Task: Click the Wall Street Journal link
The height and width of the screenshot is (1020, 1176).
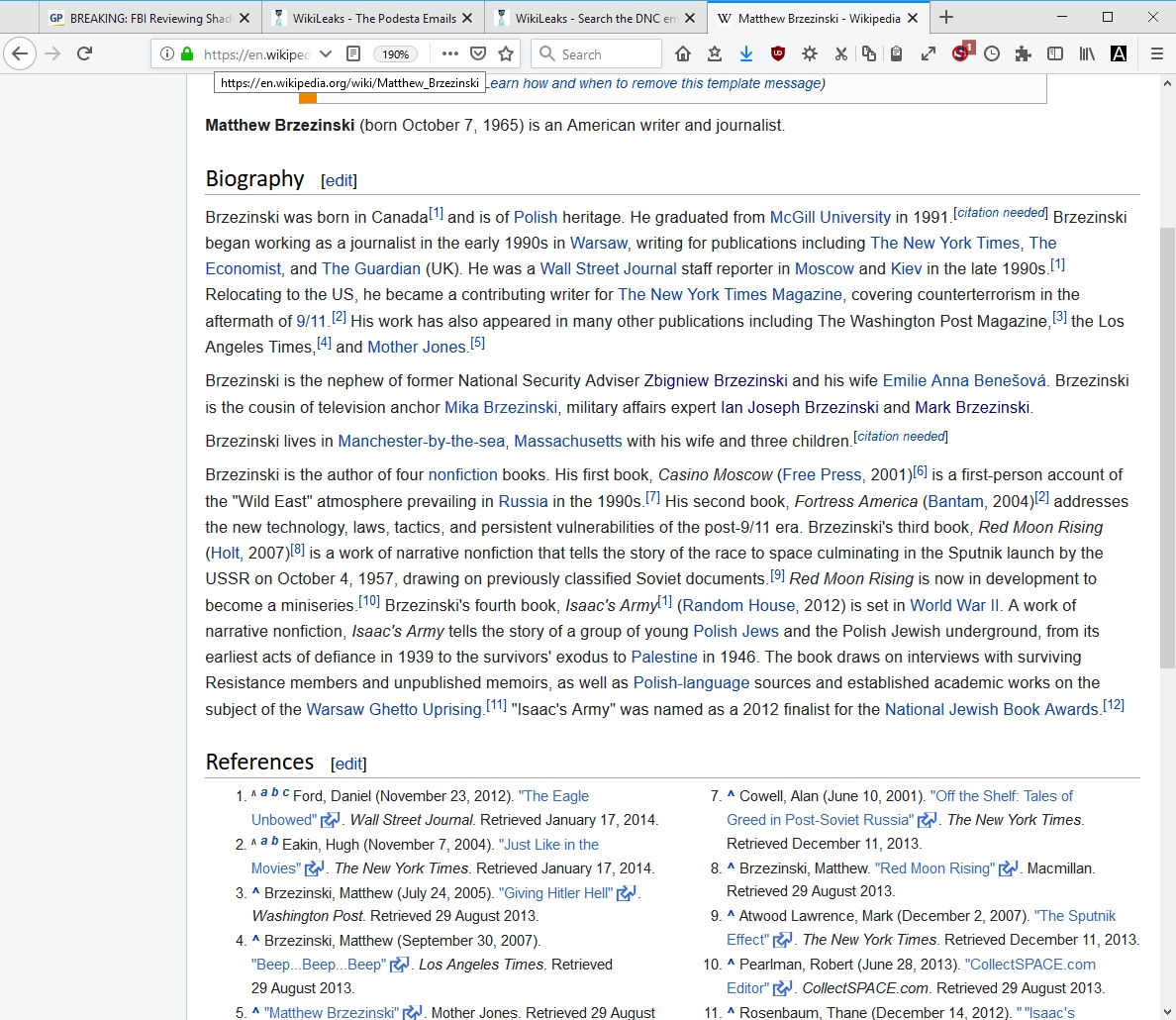Action: click(x=608, y=268)
